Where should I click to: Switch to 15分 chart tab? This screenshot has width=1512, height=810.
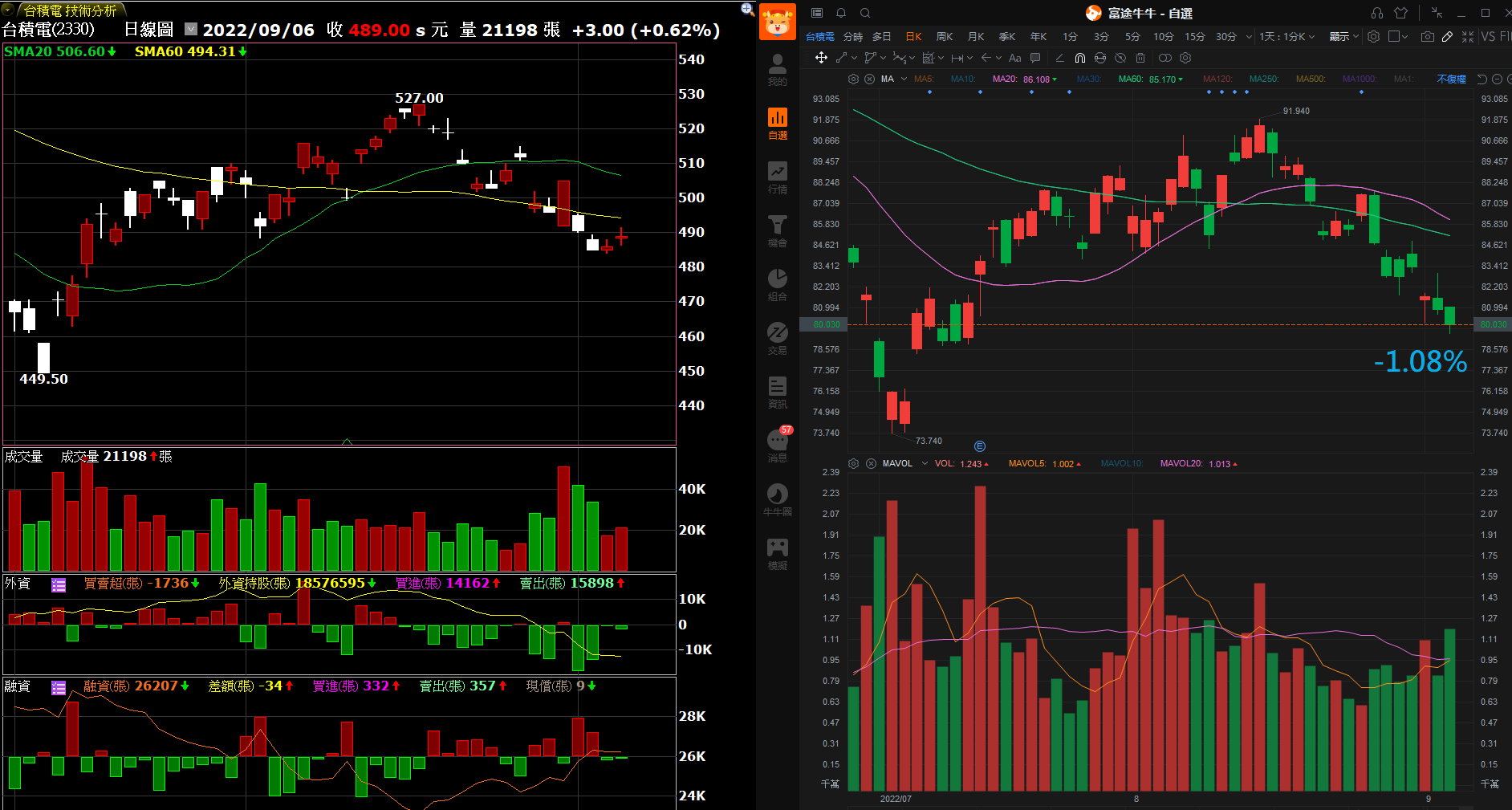coord(1195,36)
